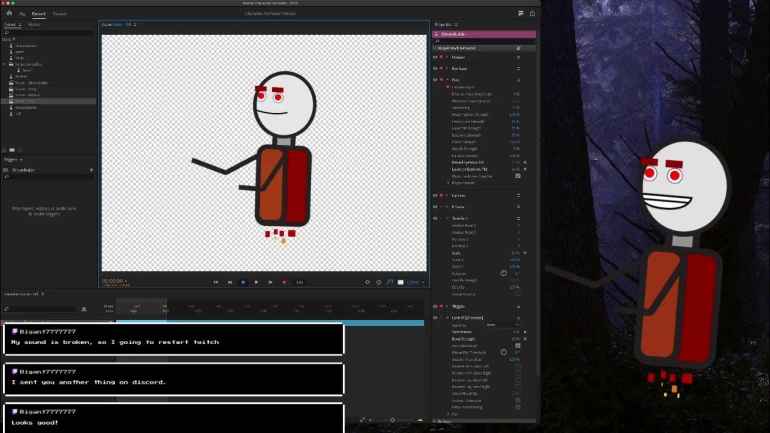Jump to scene start with the rewind icon
The width and height of the screenshot is (770, 433).
(x=216, y=282)
